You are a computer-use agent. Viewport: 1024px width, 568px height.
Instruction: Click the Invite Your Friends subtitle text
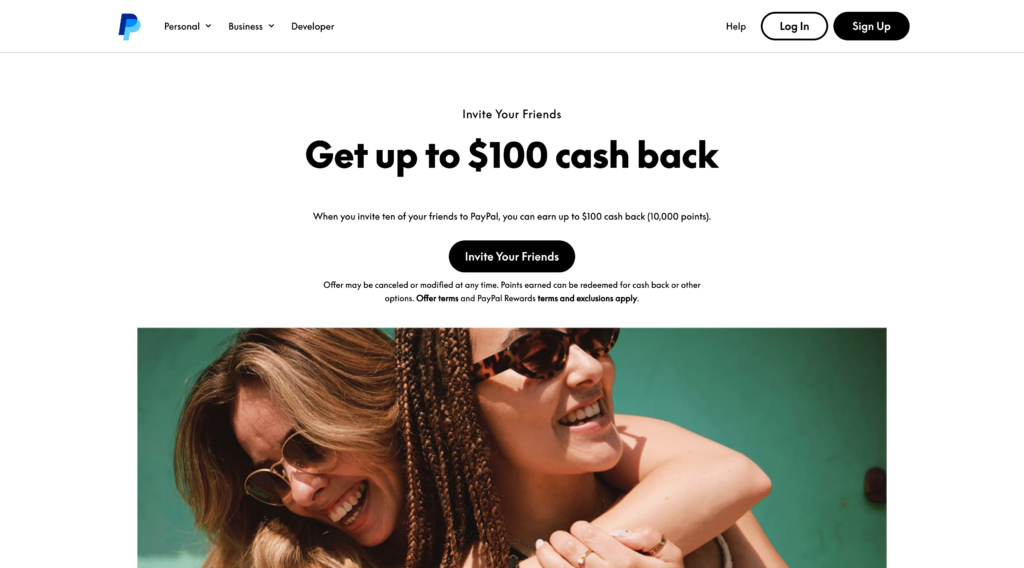tap(511, 114)
